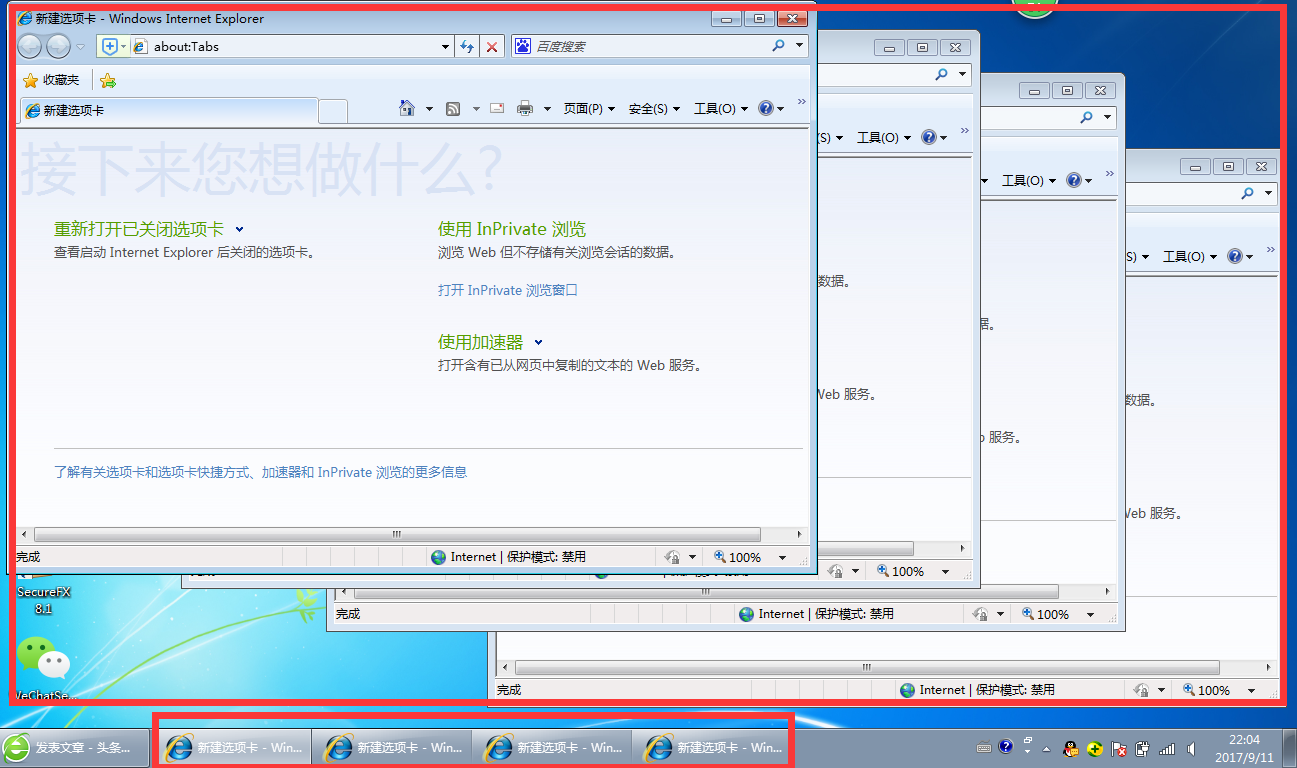Expand the Home button dropdown arrow
1297x768 pixels.
tap(428, 108)
